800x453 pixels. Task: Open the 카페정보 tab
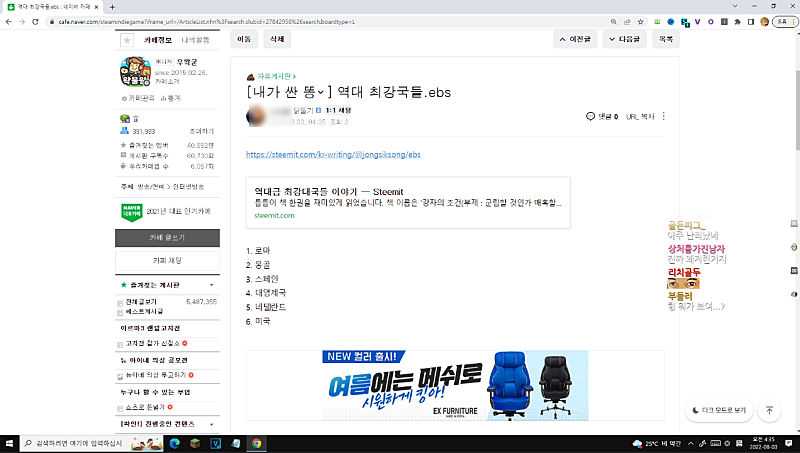point(158,40)
